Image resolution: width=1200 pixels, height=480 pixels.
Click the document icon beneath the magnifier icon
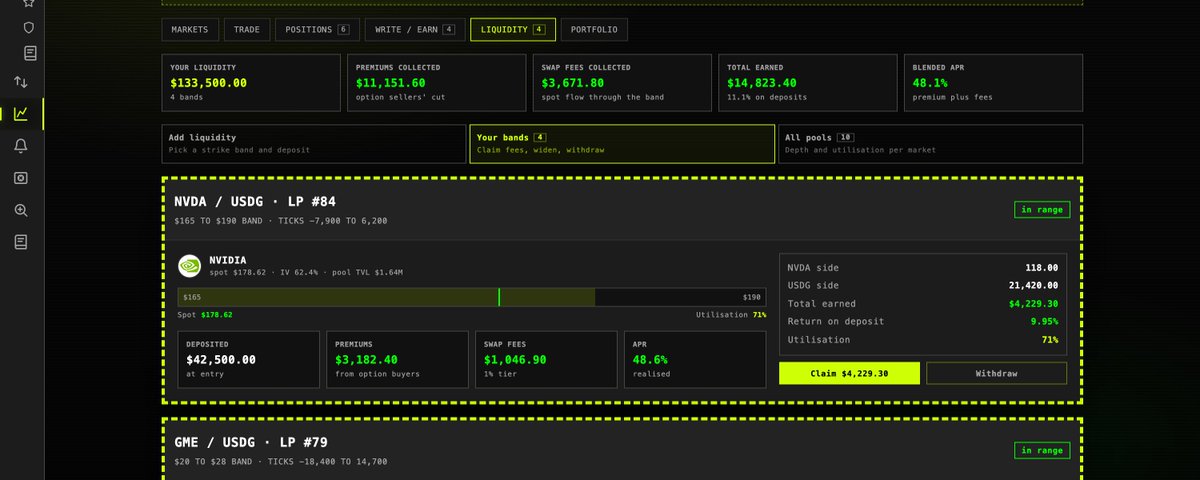pos(21,242)
